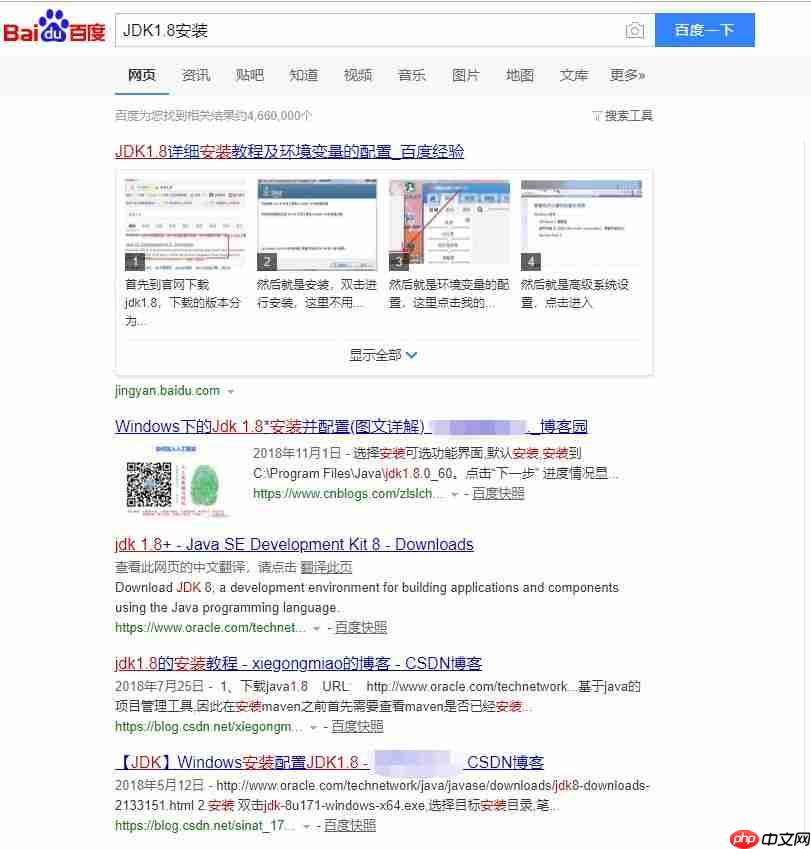Select the 音乐 (Music) search category
Screen dimensions: 811x849
click(x=412, y=75)
